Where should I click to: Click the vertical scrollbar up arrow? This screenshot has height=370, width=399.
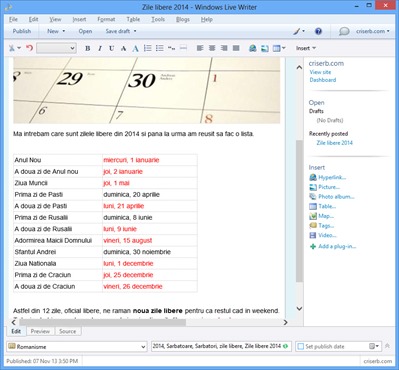click(x=299, y=67)
